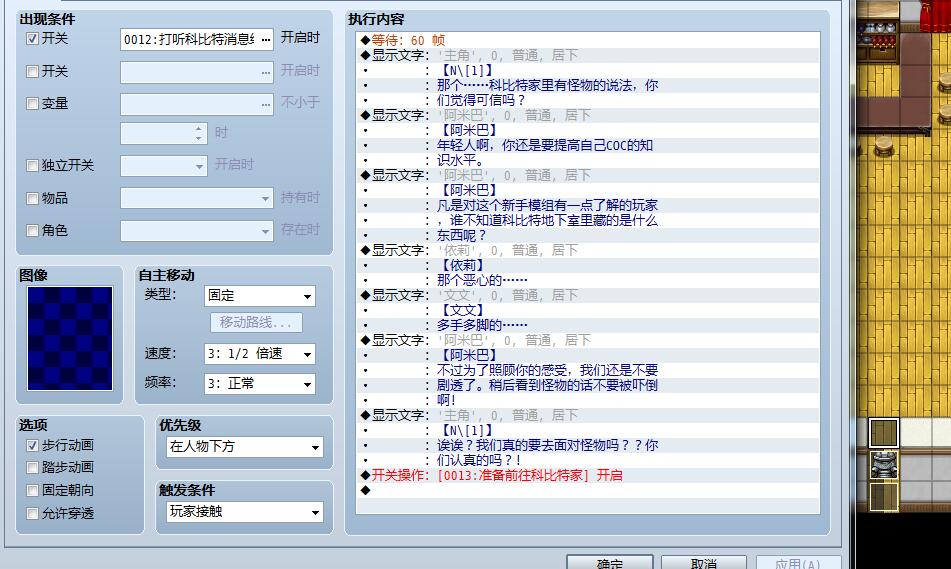Uncheck the 步行动画 option

33,445
